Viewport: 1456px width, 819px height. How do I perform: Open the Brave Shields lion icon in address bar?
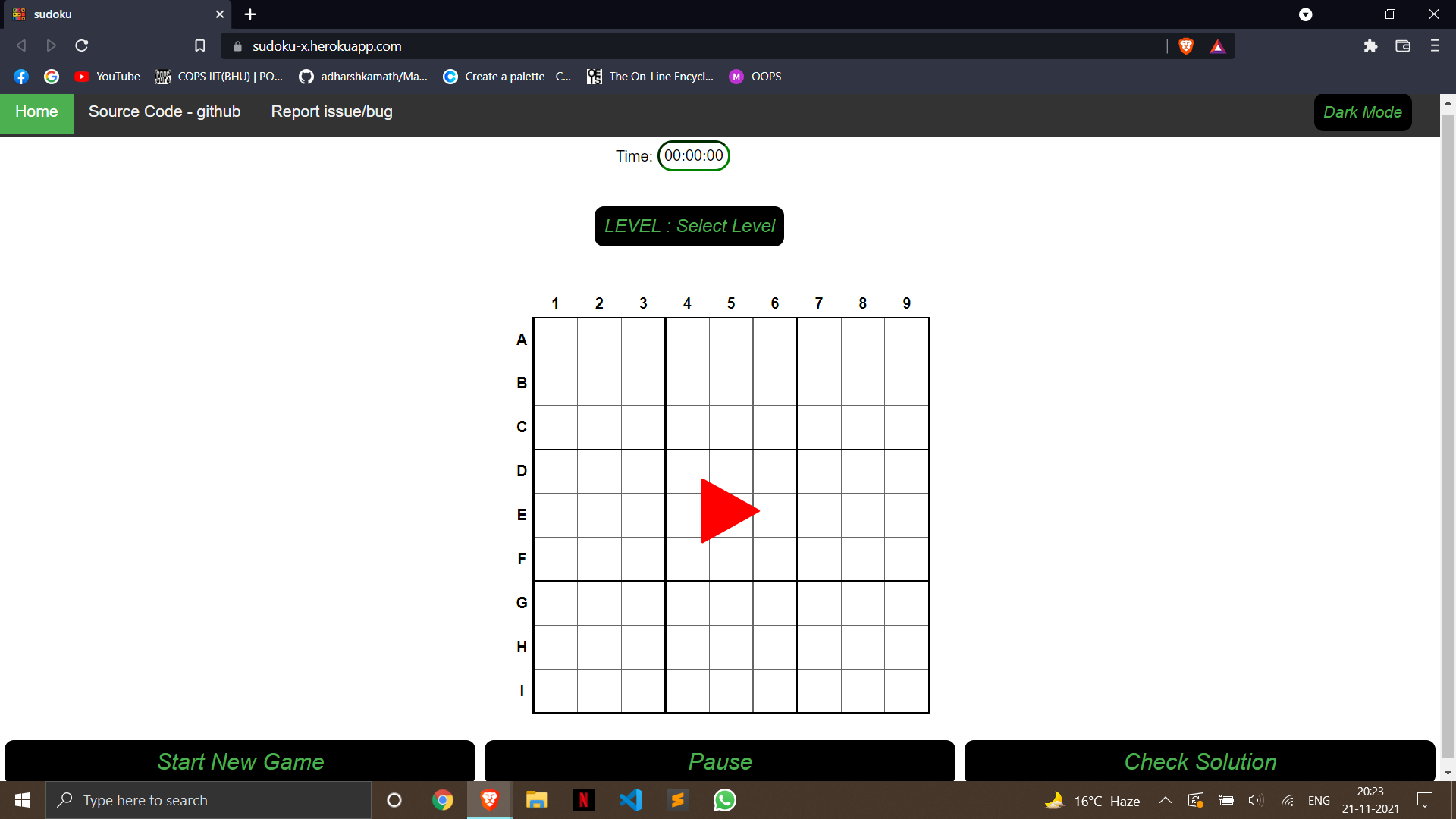[x=1186, y=46]
